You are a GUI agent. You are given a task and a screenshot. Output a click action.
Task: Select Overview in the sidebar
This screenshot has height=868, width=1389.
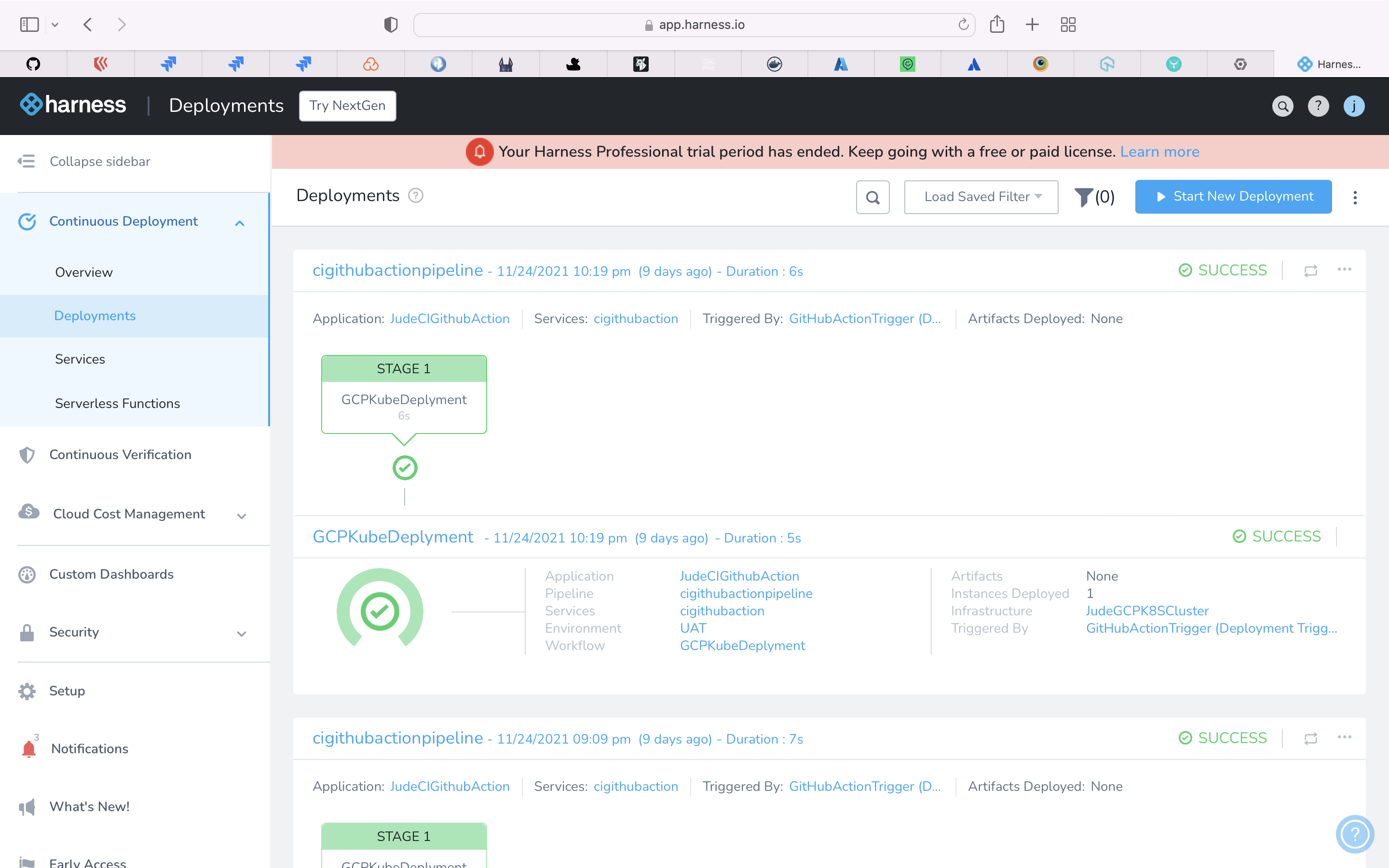[x=84, y=272]
